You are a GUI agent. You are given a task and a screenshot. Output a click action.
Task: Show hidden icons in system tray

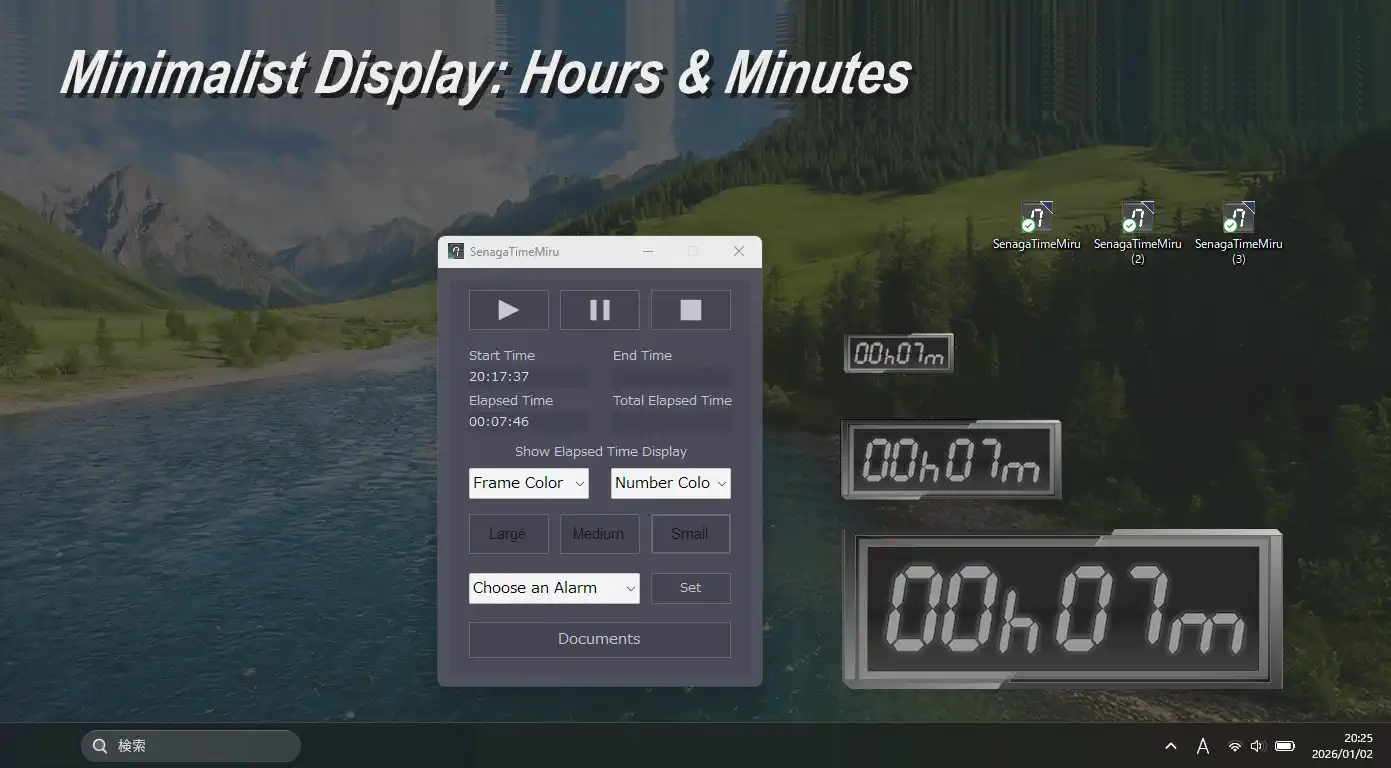point(1170,746)
